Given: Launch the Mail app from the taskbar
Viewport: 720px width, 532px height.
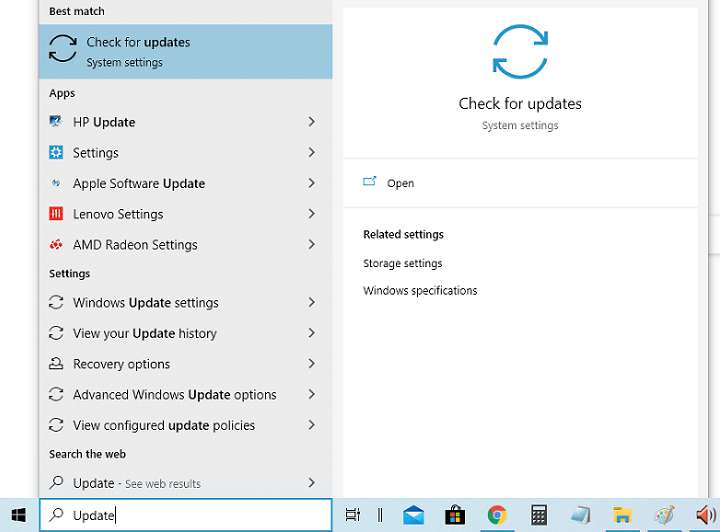Looking at the screenshot, I should pos(413,515).
